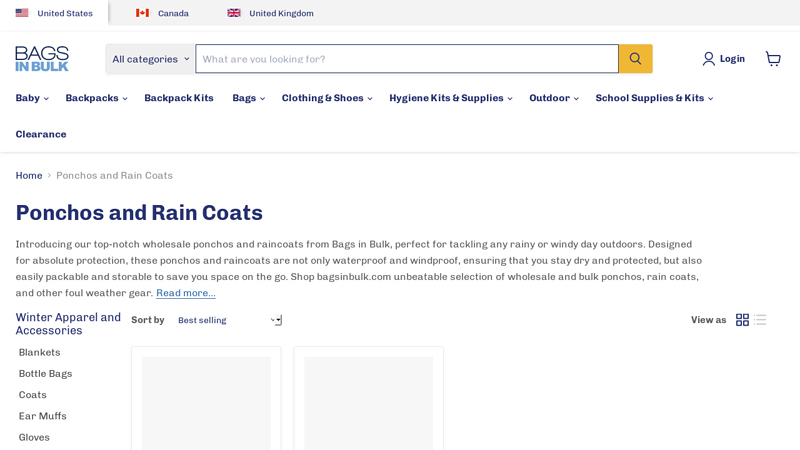This screenshot has width=800, height=450.
Task: Select Ear Muffs in the sidebar
Action: point(42,416)
